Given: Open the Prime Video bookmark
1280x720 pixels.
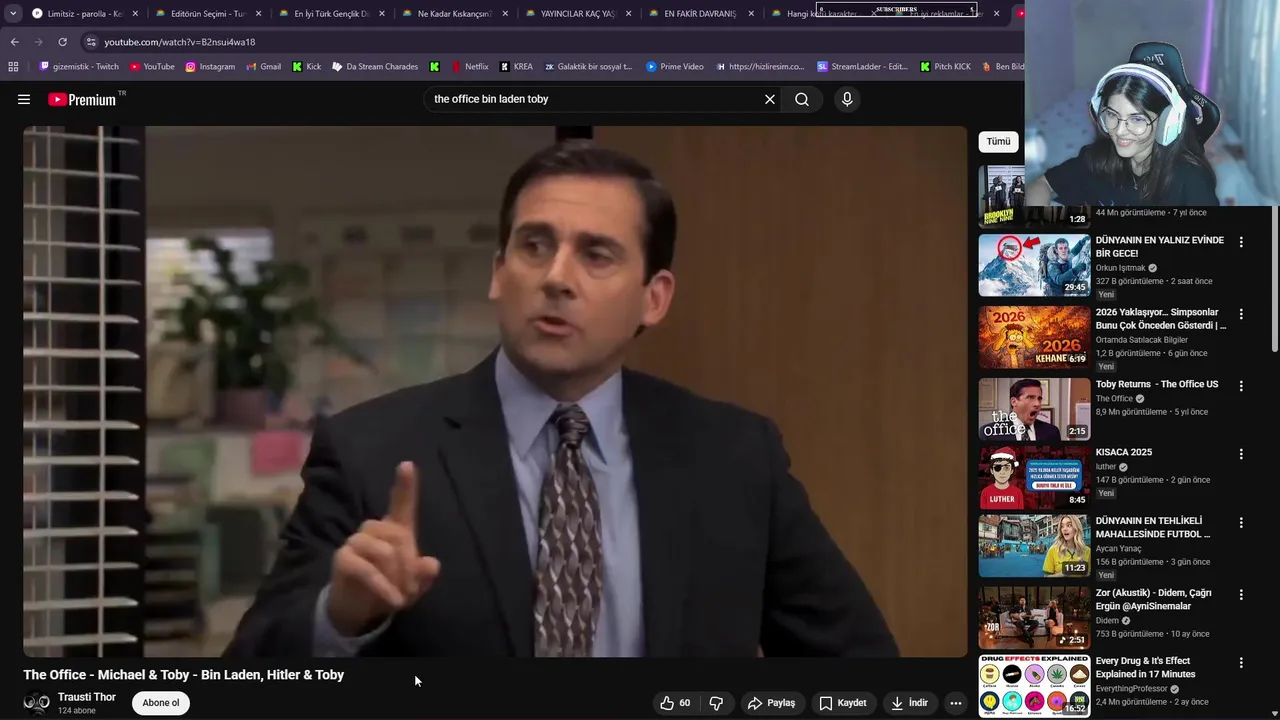Looking at the screenshot, I should point(675,67).
